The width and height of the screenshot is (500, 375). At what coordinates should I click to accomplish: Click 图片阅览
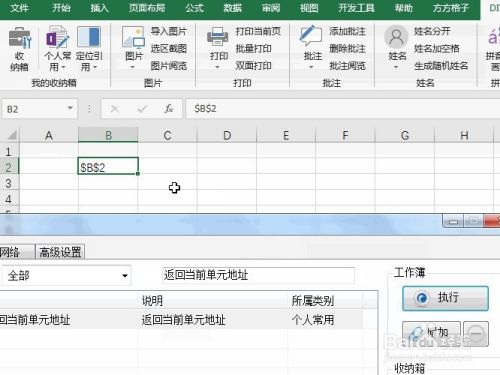(168, 66)
